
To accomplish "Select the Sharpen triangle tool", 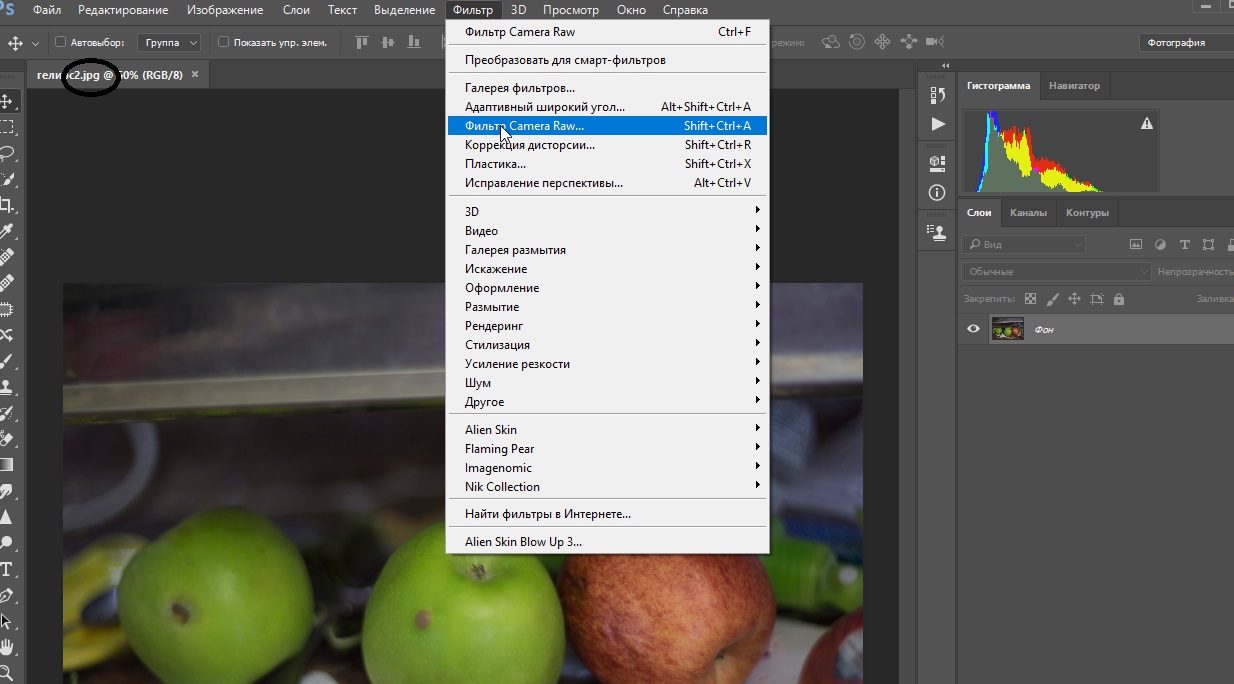I will [x=6, y=517].
